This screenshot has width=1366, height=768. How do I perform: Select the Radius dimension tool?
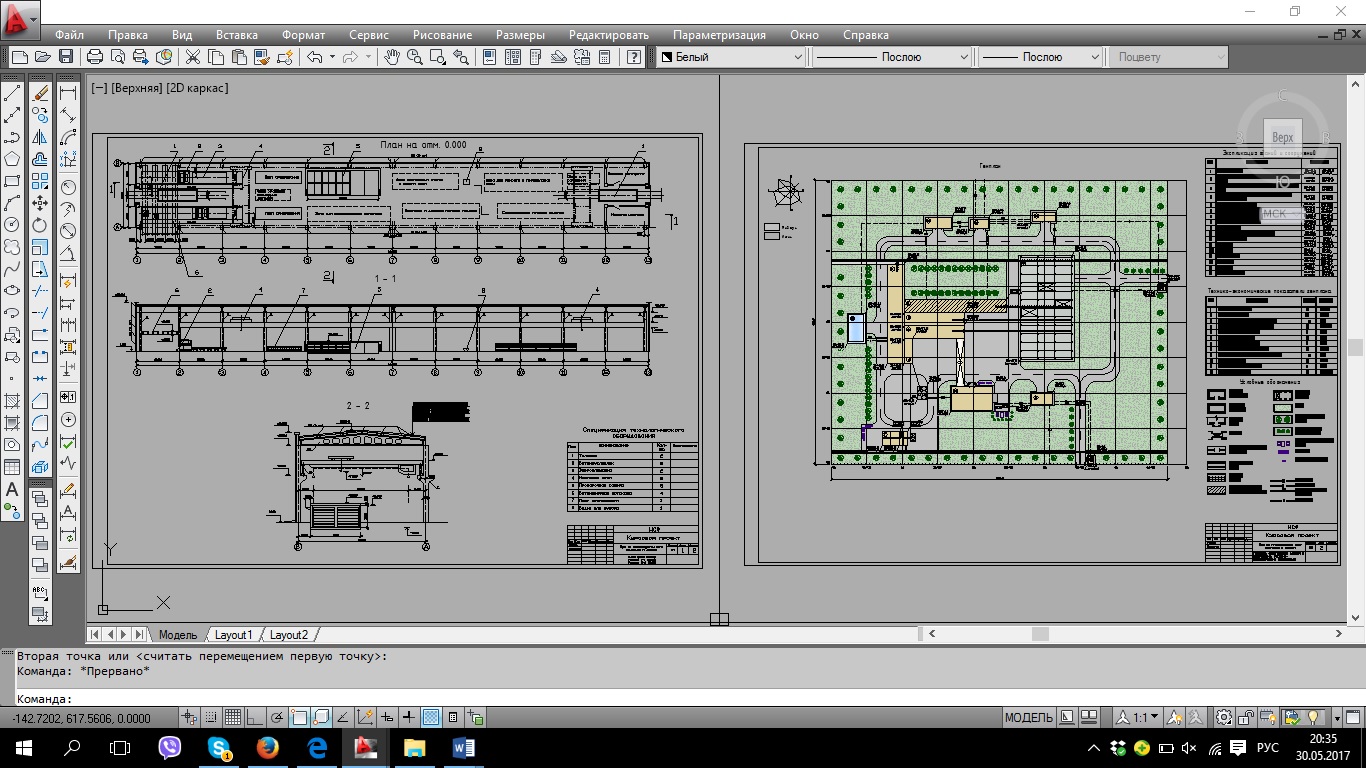click(68, 186)
